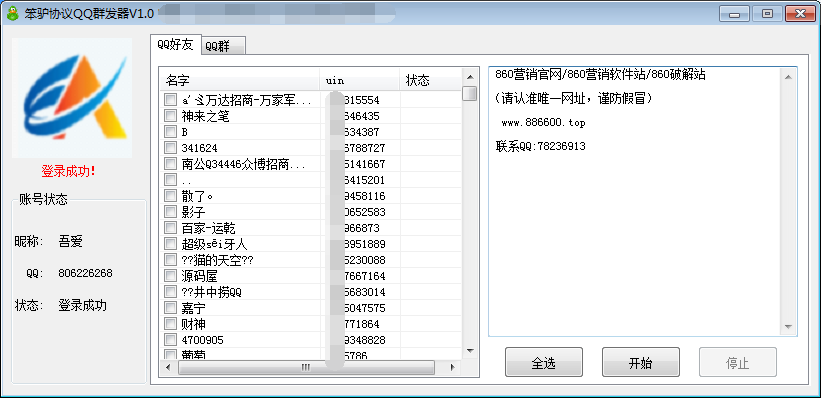Close the QQ群发器 window
821x398 pixels.
click(x=800, y=14)
